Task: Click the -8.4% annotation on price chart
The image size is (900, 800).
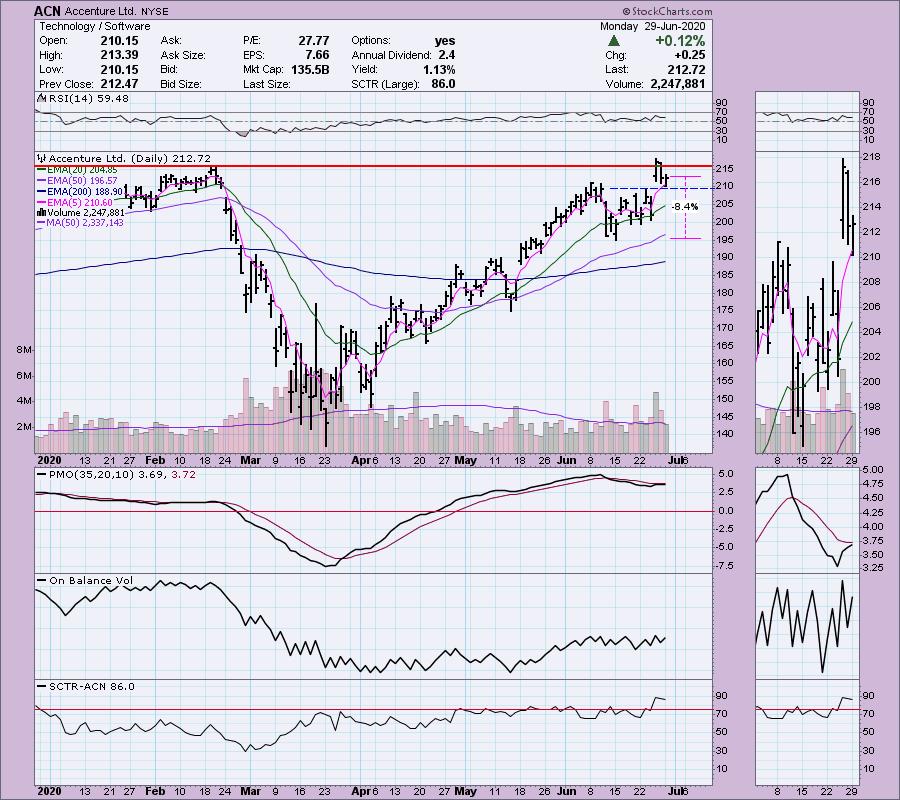Action: coord(685,207)
